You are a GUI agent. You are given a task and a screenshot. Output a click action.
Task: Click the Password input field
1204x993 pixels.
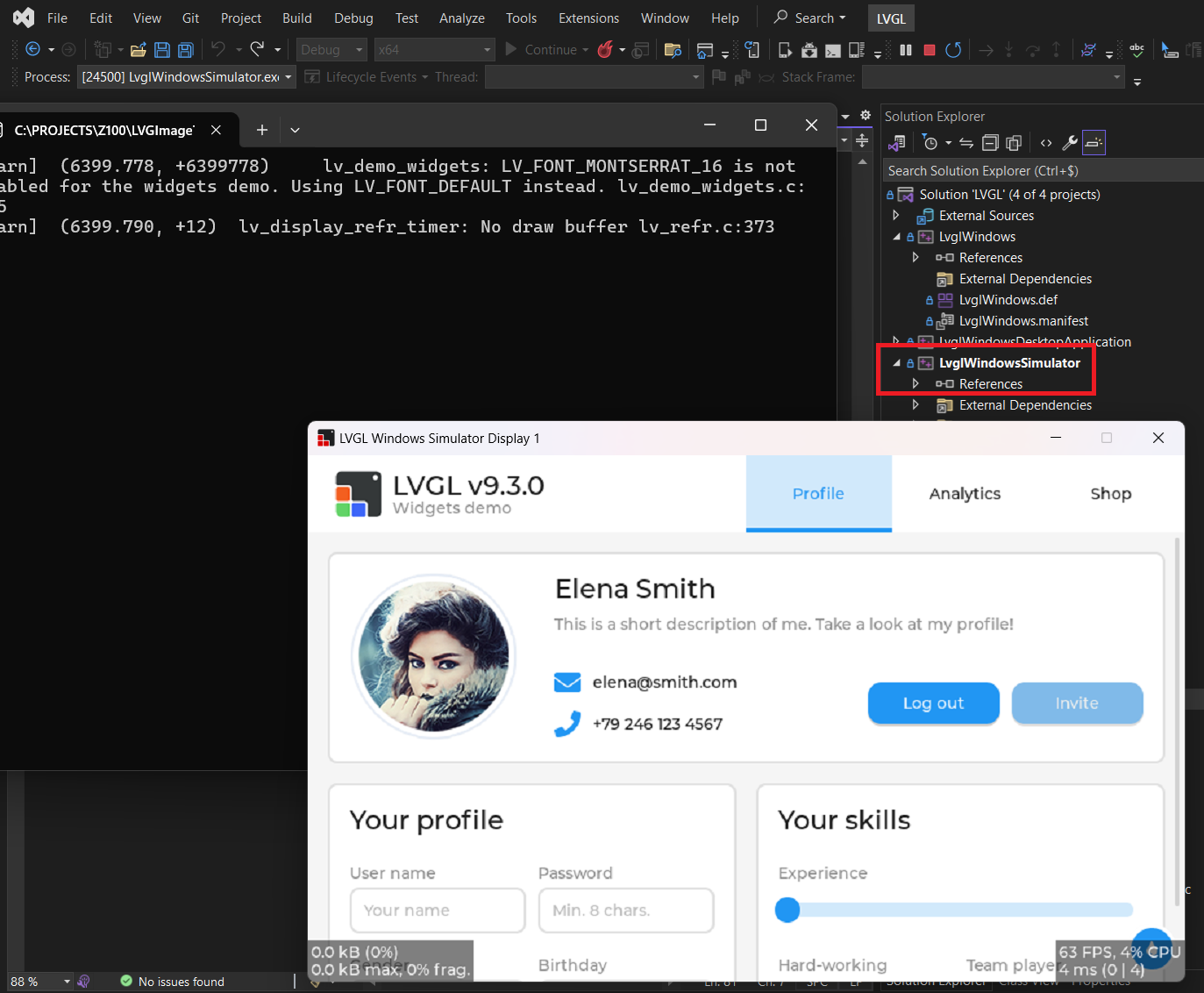tap(626, 911)
